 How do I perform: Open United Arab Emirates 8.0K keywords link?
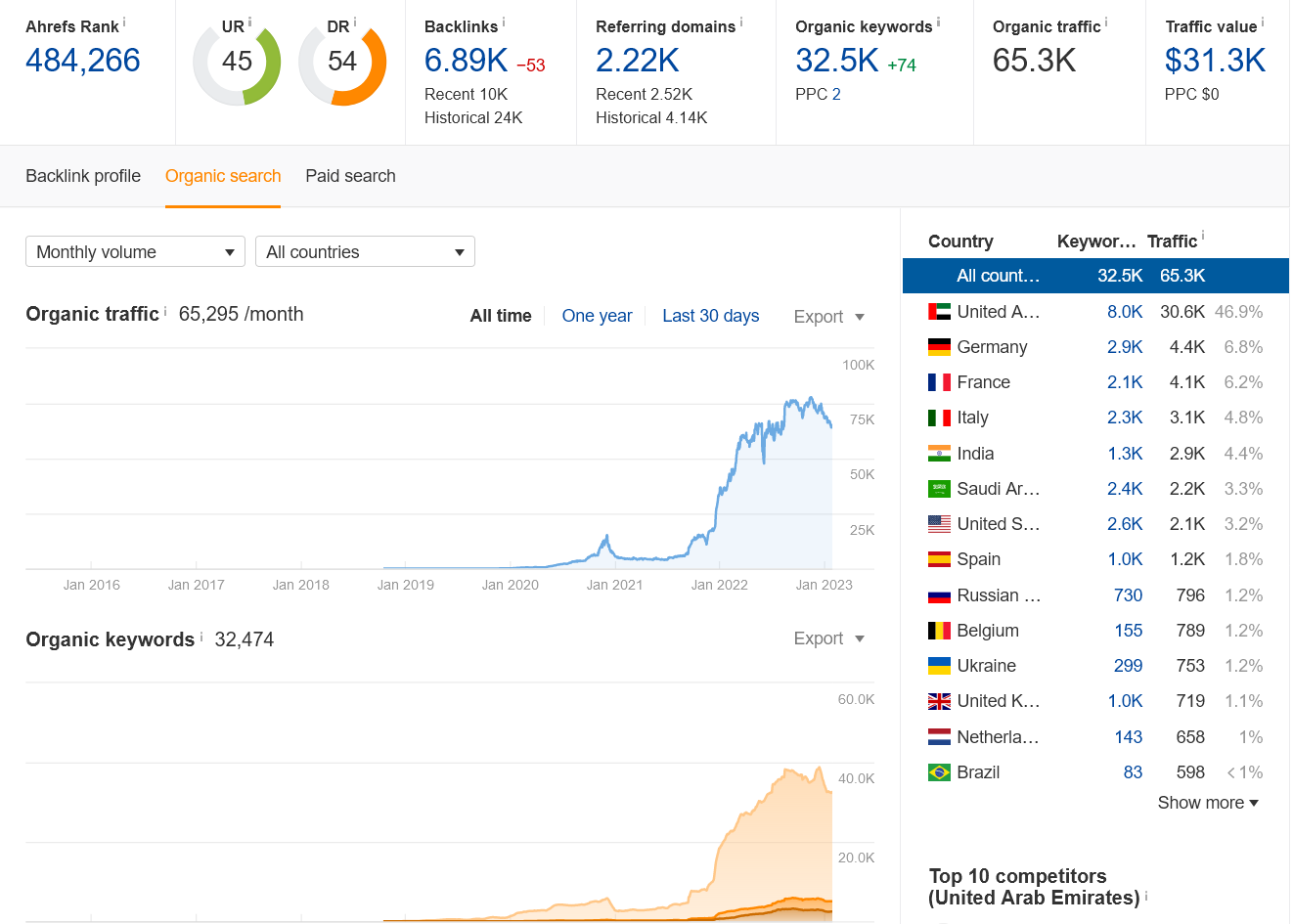pyautogui.click(x=1125, y=312)
